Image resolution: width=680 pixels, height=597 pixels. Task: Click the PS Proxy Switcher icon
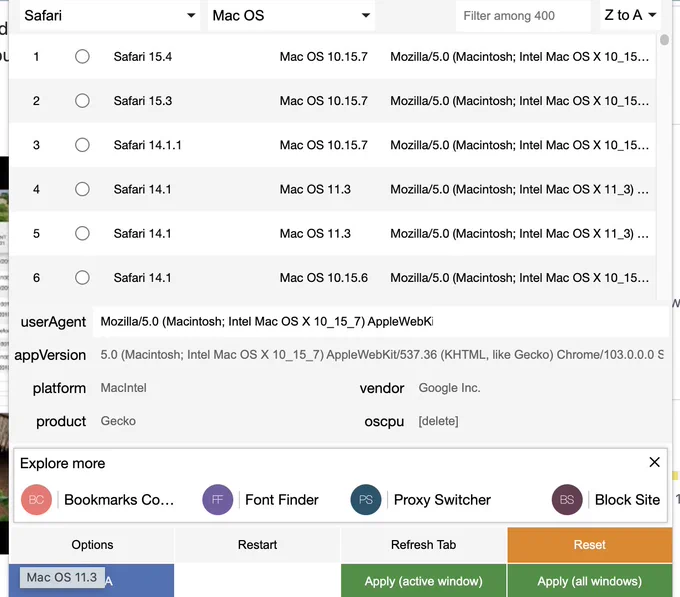click(366, 499)
